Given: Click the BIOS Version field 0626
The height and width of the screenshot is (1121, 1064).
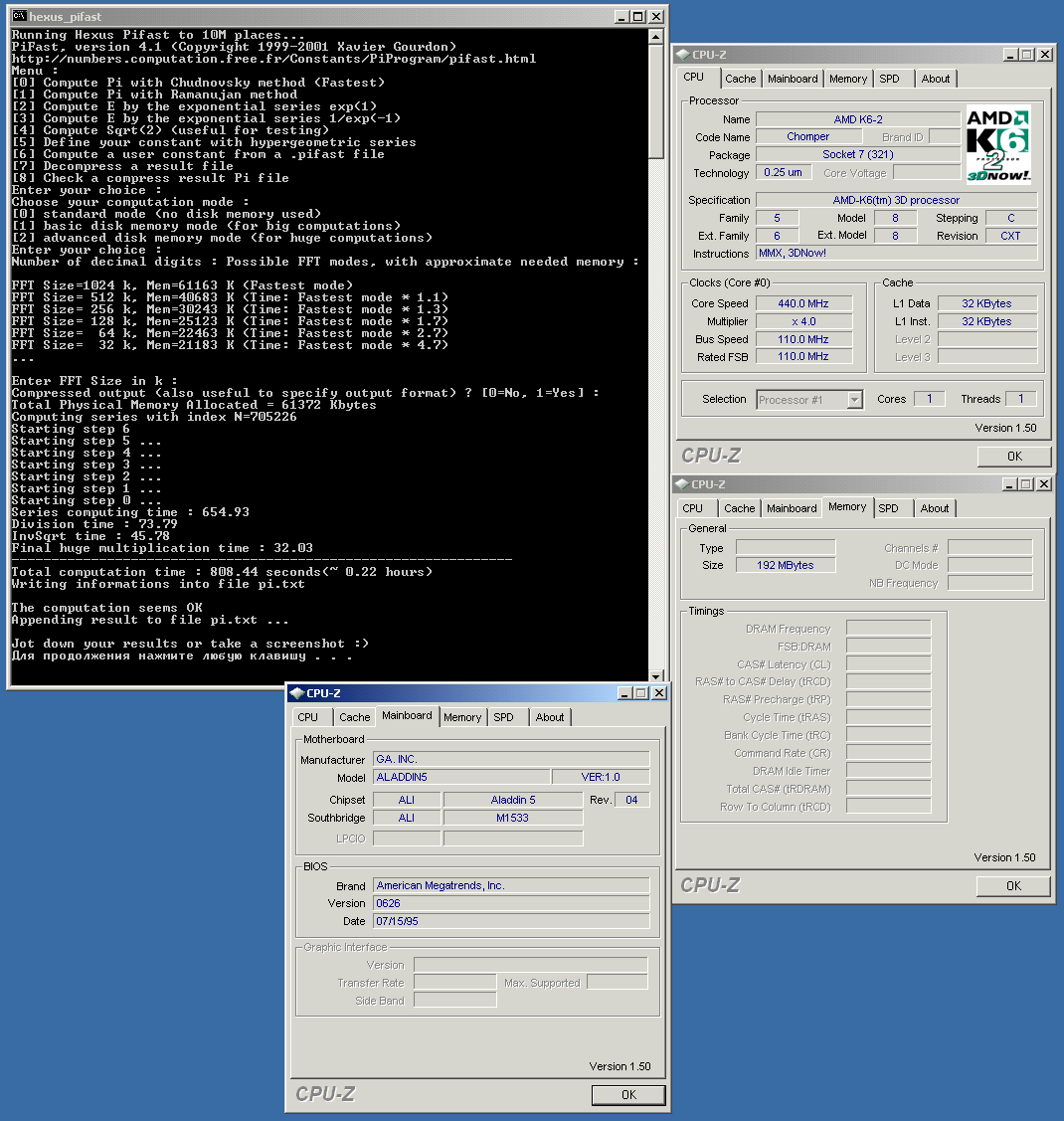Looking at the screenshot, I should tap(511, 903).
